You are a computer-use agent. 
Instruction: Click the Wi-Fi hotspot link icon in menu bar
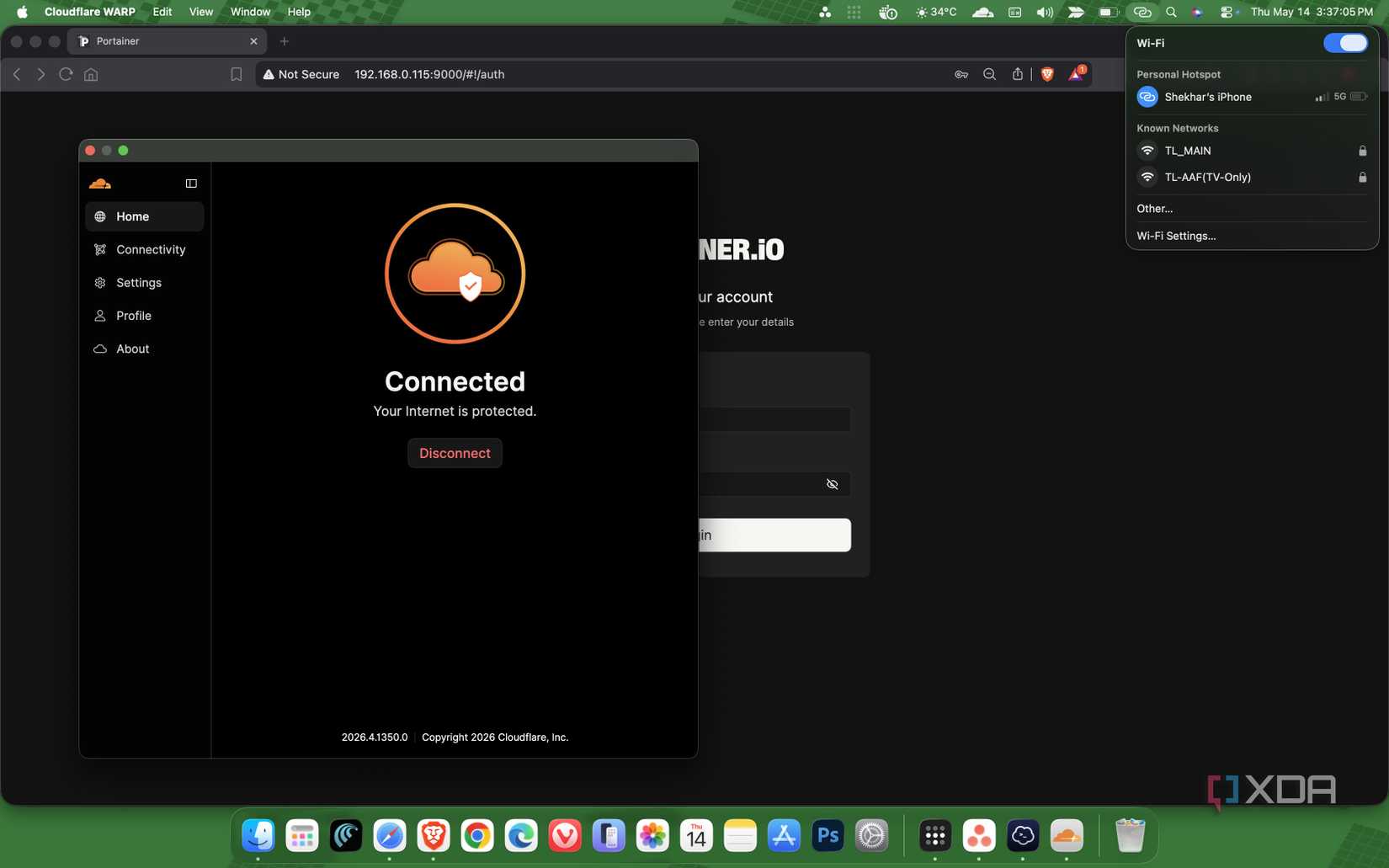[x=1142, y=12]
